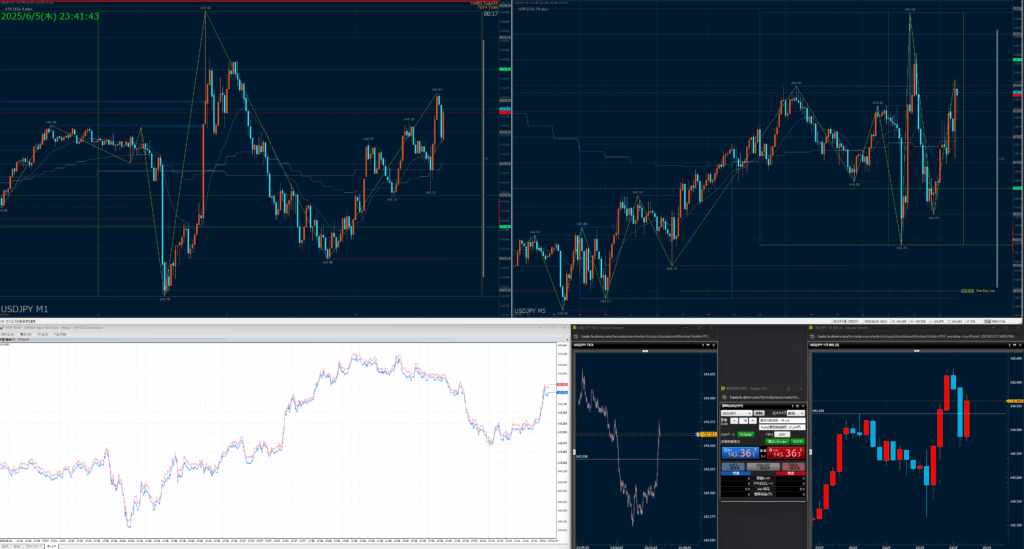Click the USDJPY TICK panel title
Image resolution: width=1024 pixels, height=549 pixels.
point(584,345)
